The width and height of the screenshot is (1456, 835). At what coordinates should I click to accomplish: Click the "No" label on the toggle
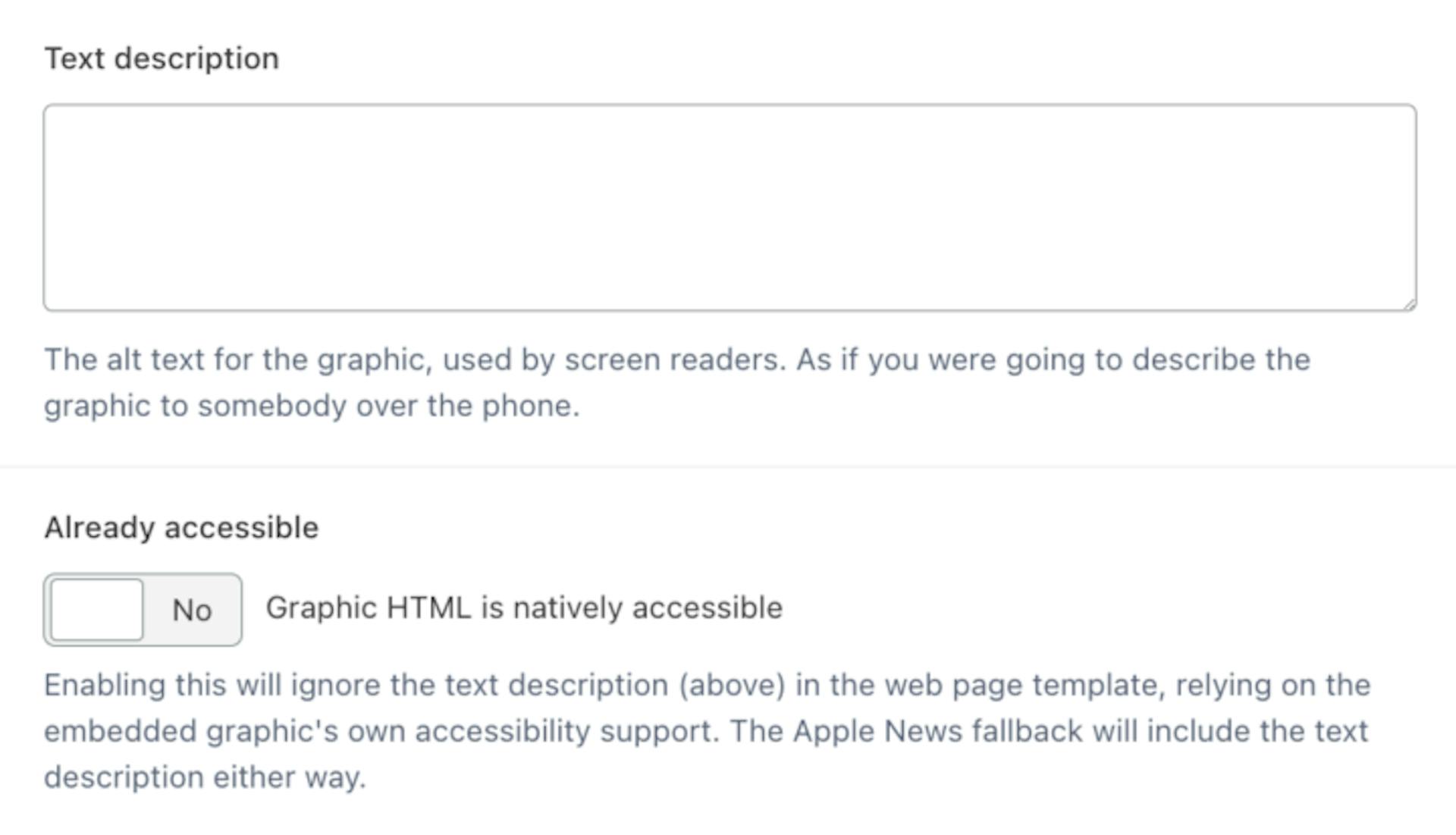coord(192,611)
